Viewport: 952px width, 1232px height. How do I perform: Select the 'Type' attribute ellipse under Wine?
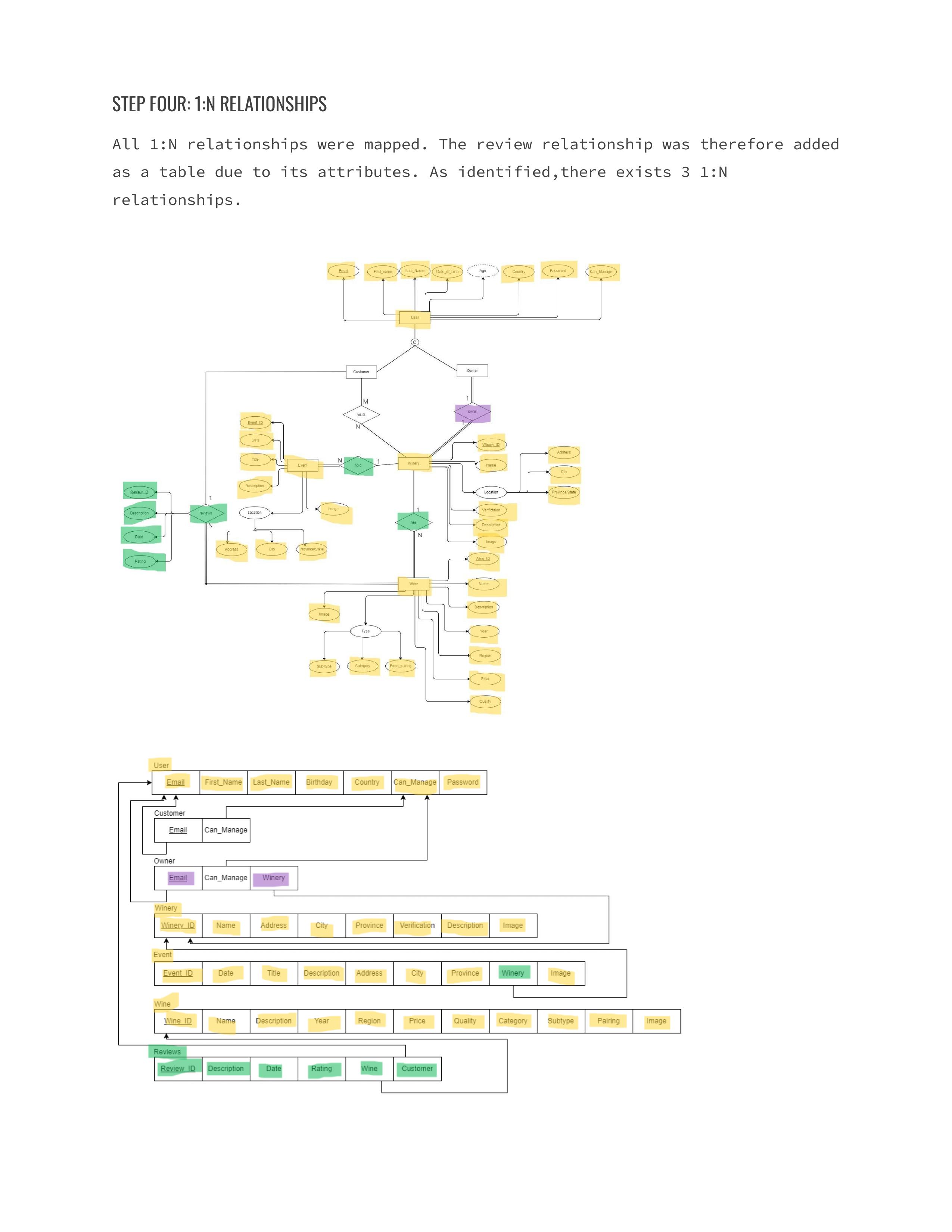(x=365, y=631)
